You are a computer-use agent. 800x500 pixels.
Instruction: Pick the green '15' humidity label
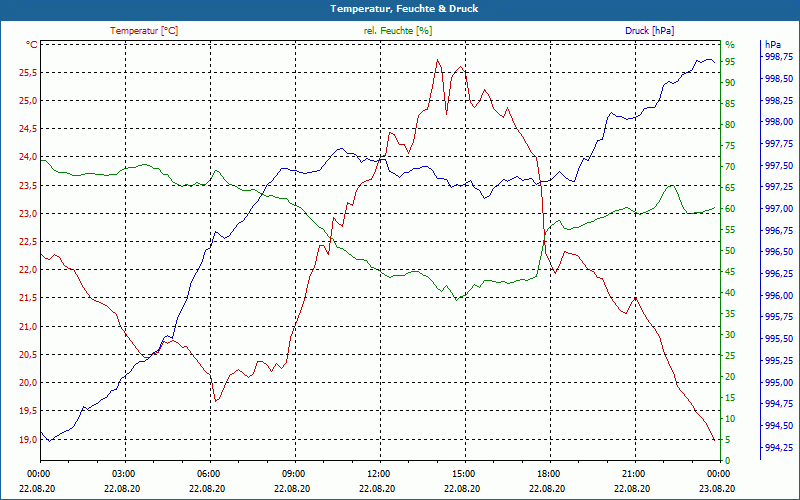pyautogui.click(x=730, y=397)
